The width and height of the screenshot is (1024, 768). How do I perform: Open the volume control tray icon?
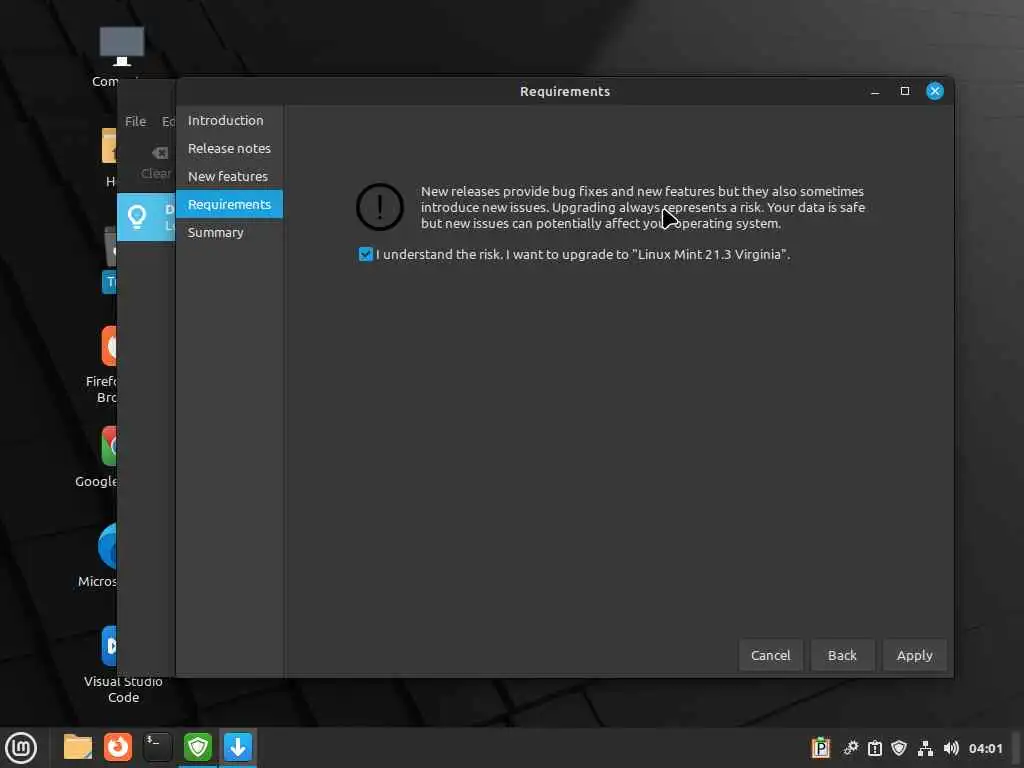pos(951,748)
